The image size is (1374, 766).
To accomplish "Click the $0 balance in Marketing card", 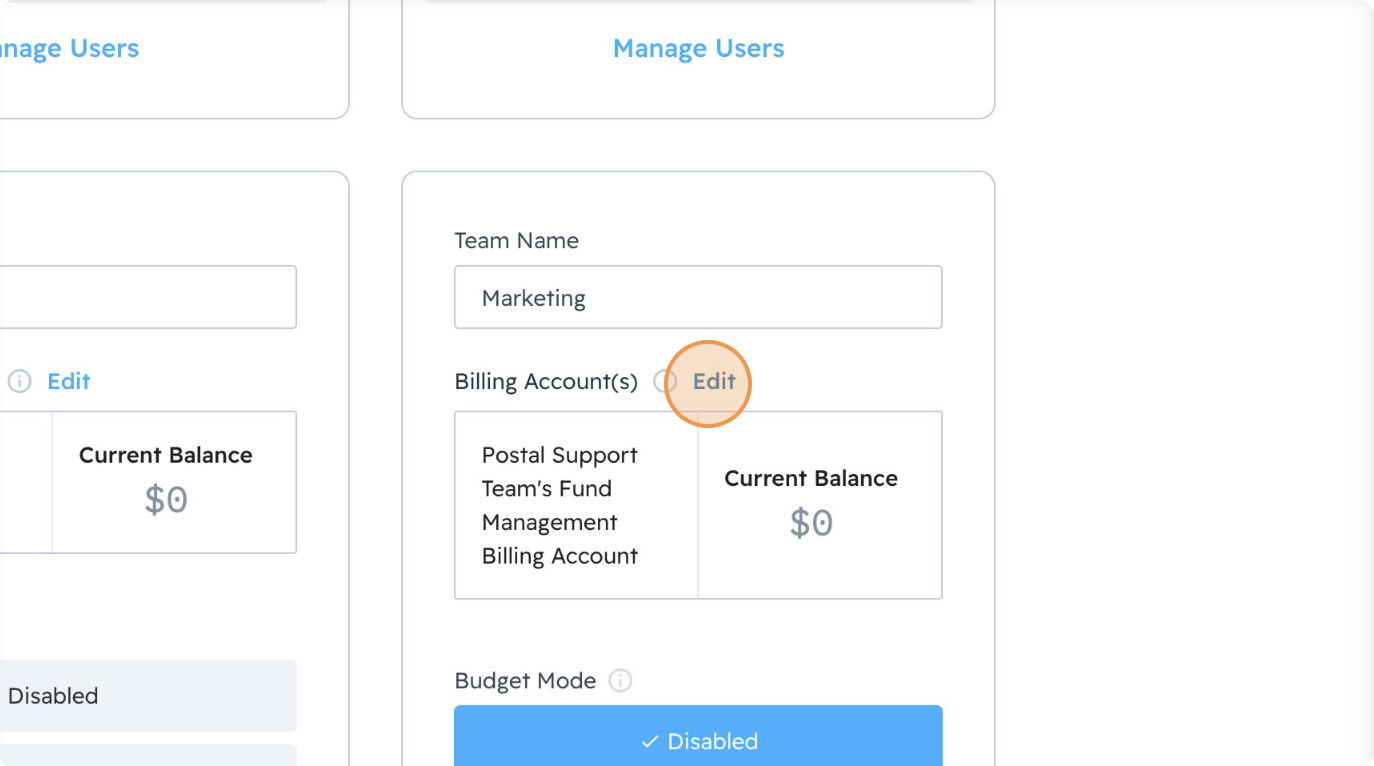I will coord(810,523).
